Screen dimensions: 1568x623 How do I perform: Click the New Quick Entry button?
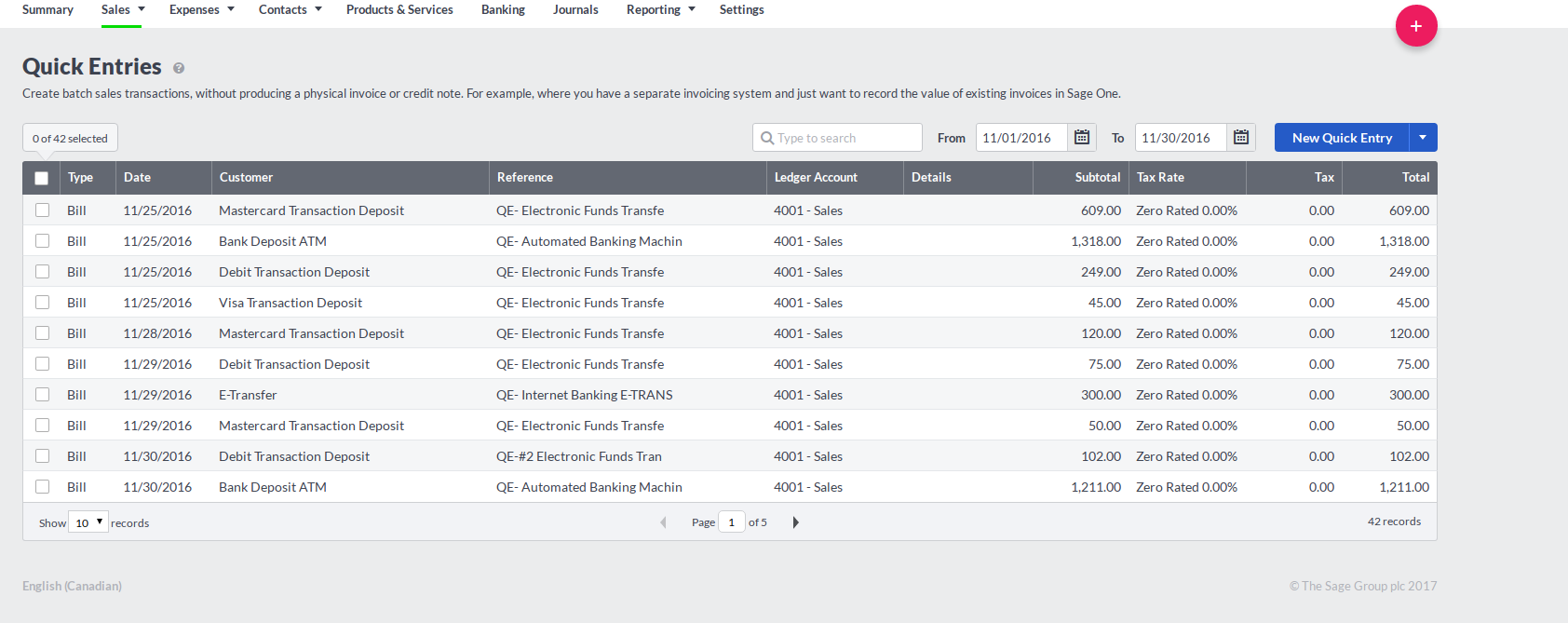click(x=1342, y=138)
